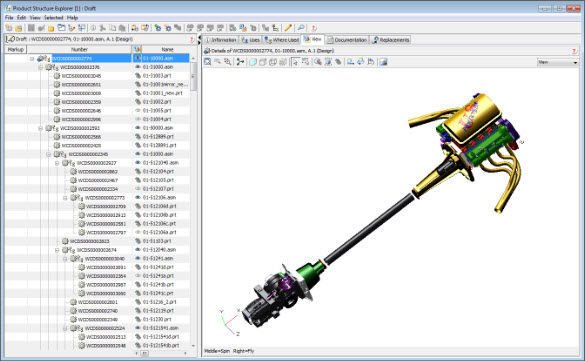Click the branching section-cut icon in viewer toolbar
585x361 pixels.
[240, 62]
